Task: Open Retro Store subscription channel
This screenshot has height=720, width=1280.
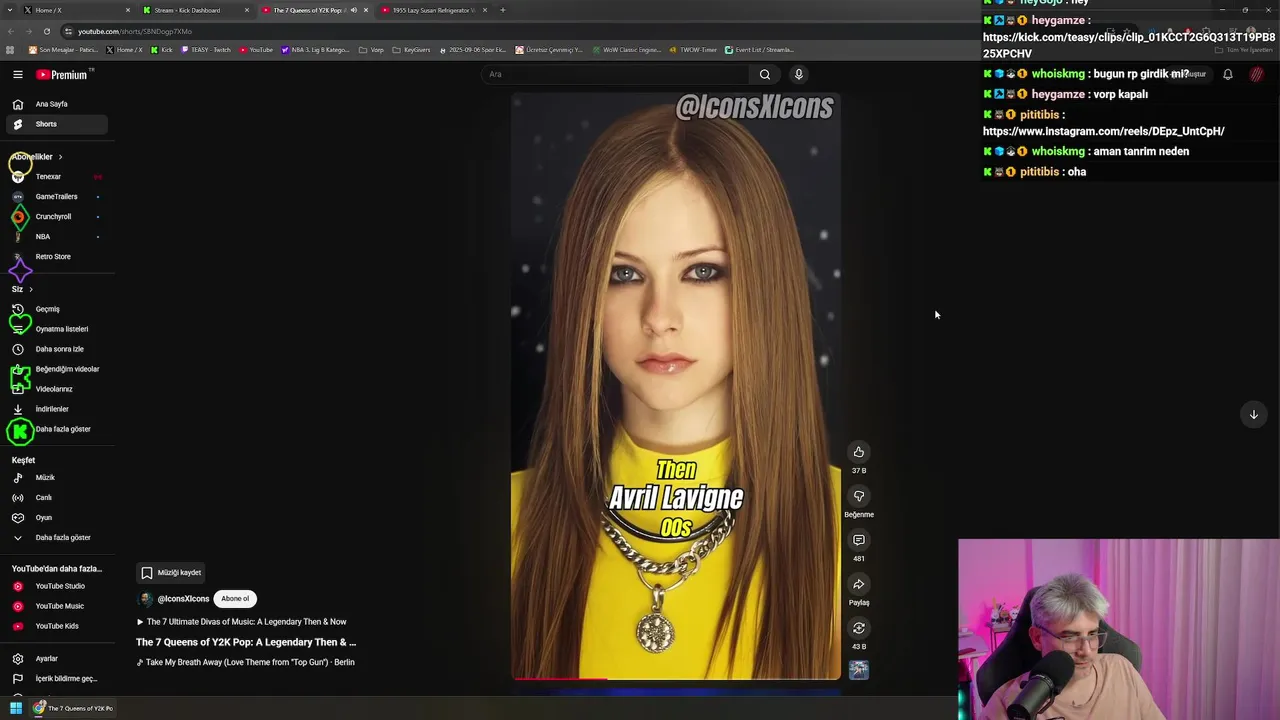Action: coord(58,257)
